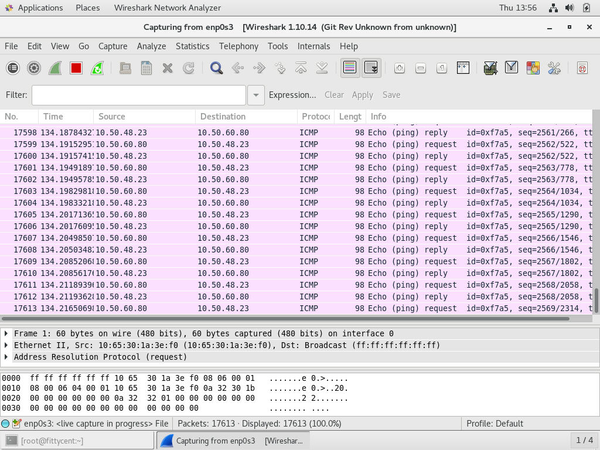Sort by the Time column header
The height and width of the screenshot is (450, 600).
(66, 116)
